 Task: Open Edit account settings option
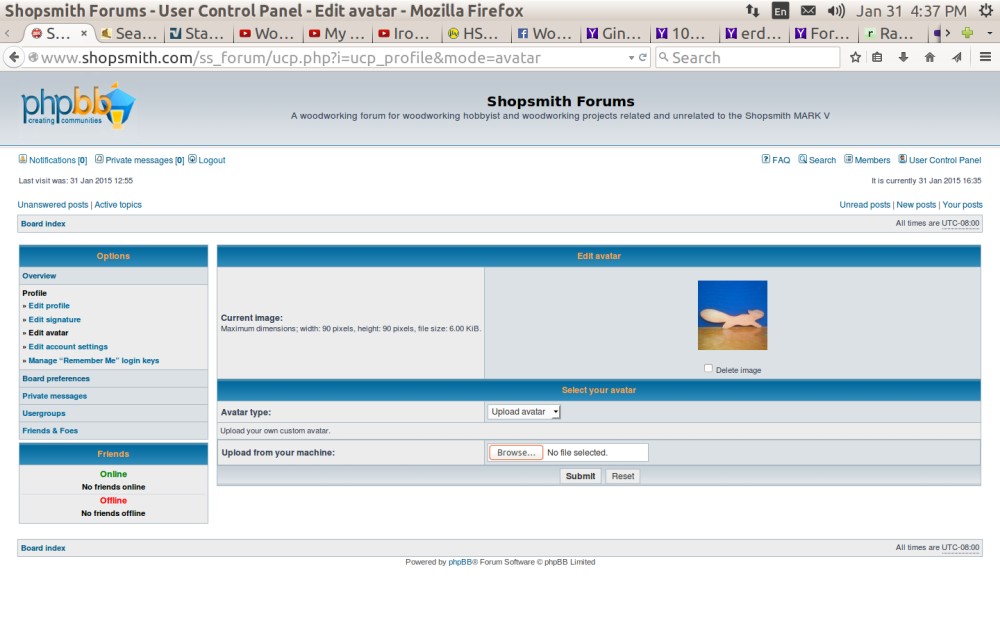pyautogui.click(x=68, y=347)
